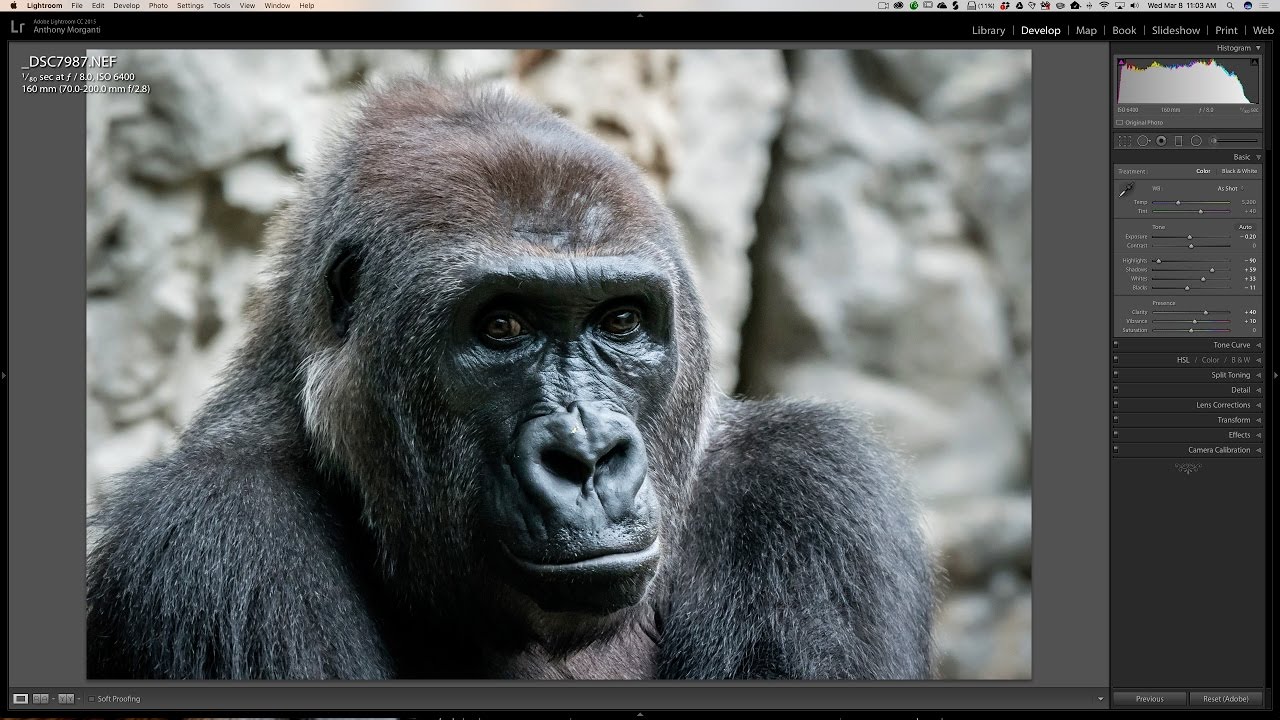Open the WB As Shot dropdown

click(1230, 188)
